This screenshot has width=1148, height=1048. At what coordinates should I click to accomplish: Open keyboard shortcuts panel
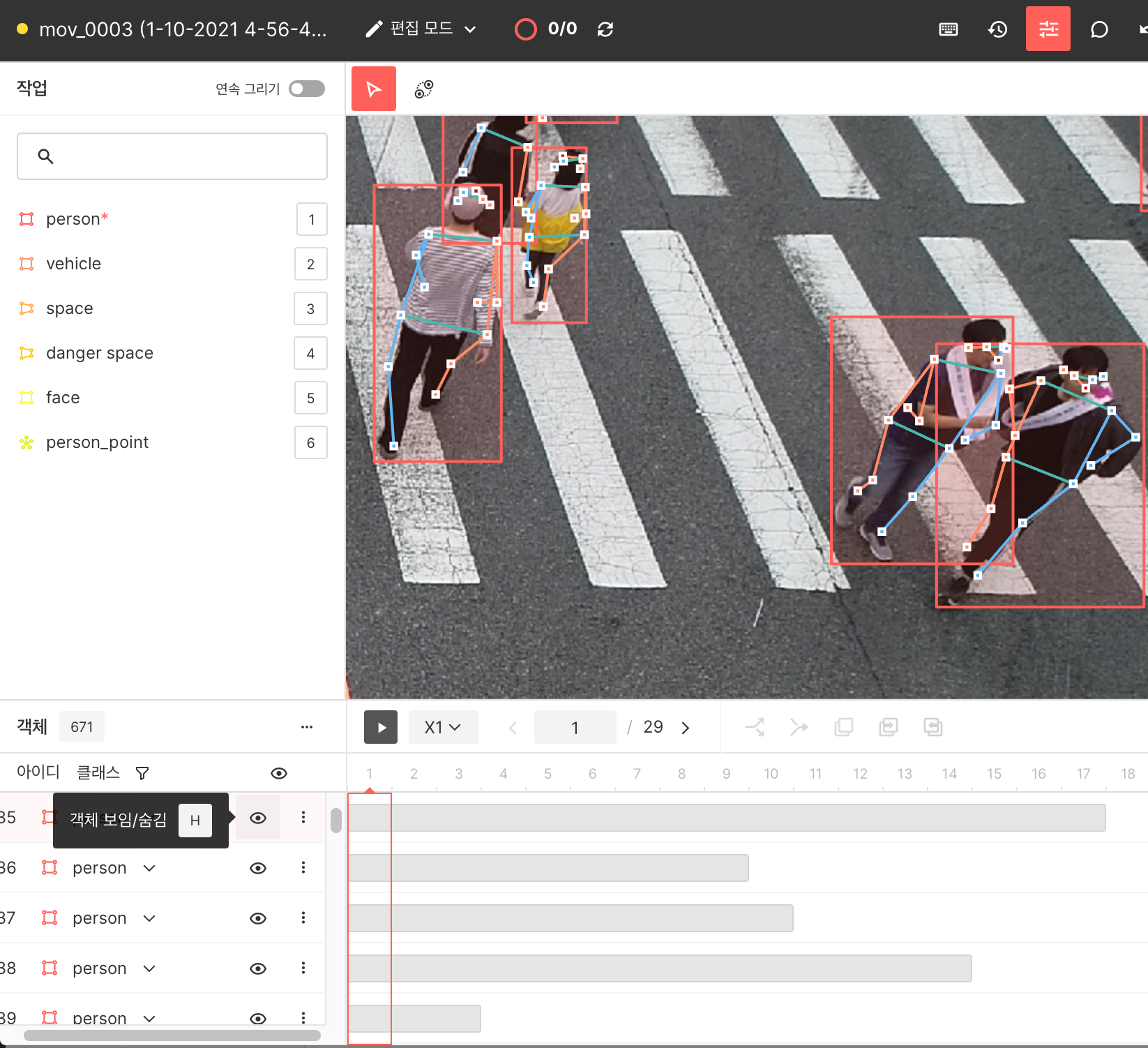[949, 29]
